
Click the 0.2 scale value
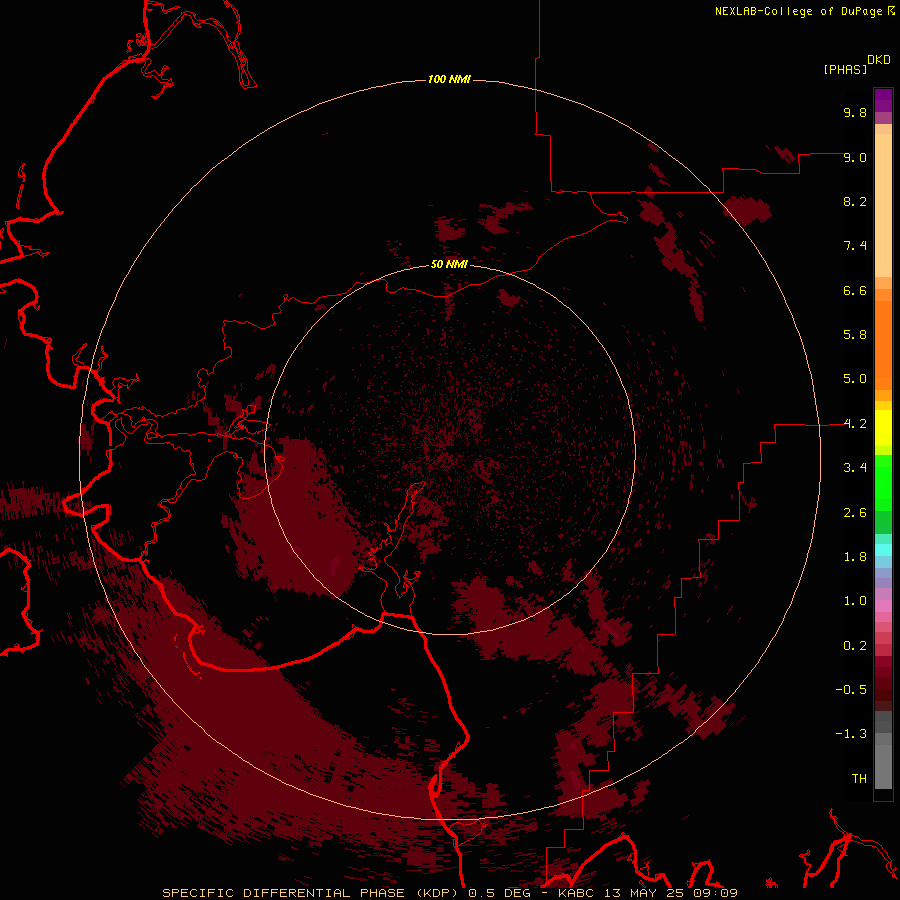[855, 646]
